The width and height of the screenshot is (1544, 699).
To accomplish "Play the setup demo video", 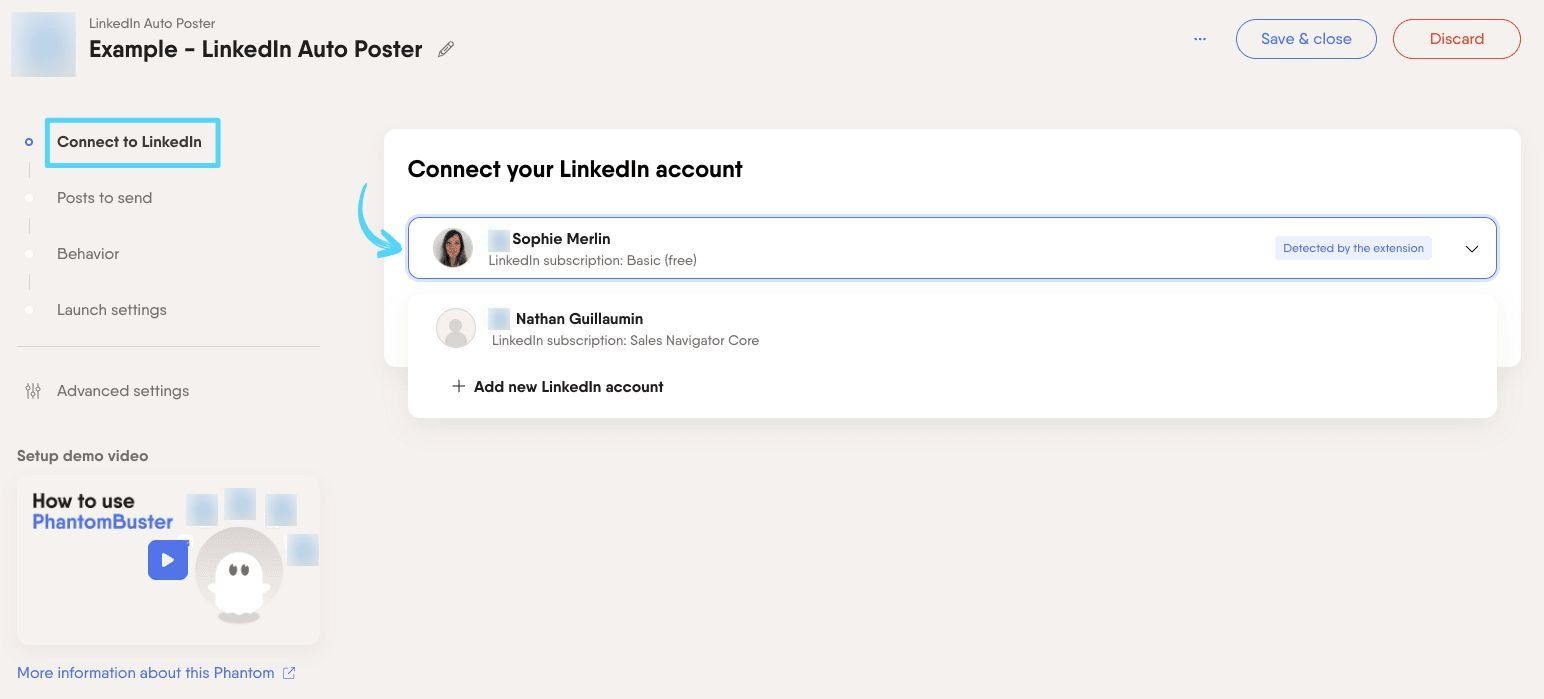I will tap(168, 560).
